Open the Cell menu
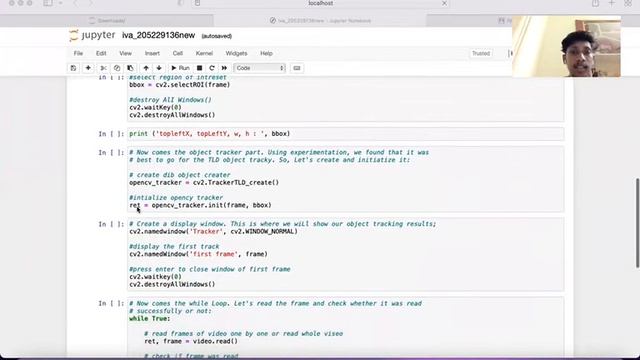The width and height of the screenshot is (640, 360). pos(178,53)
